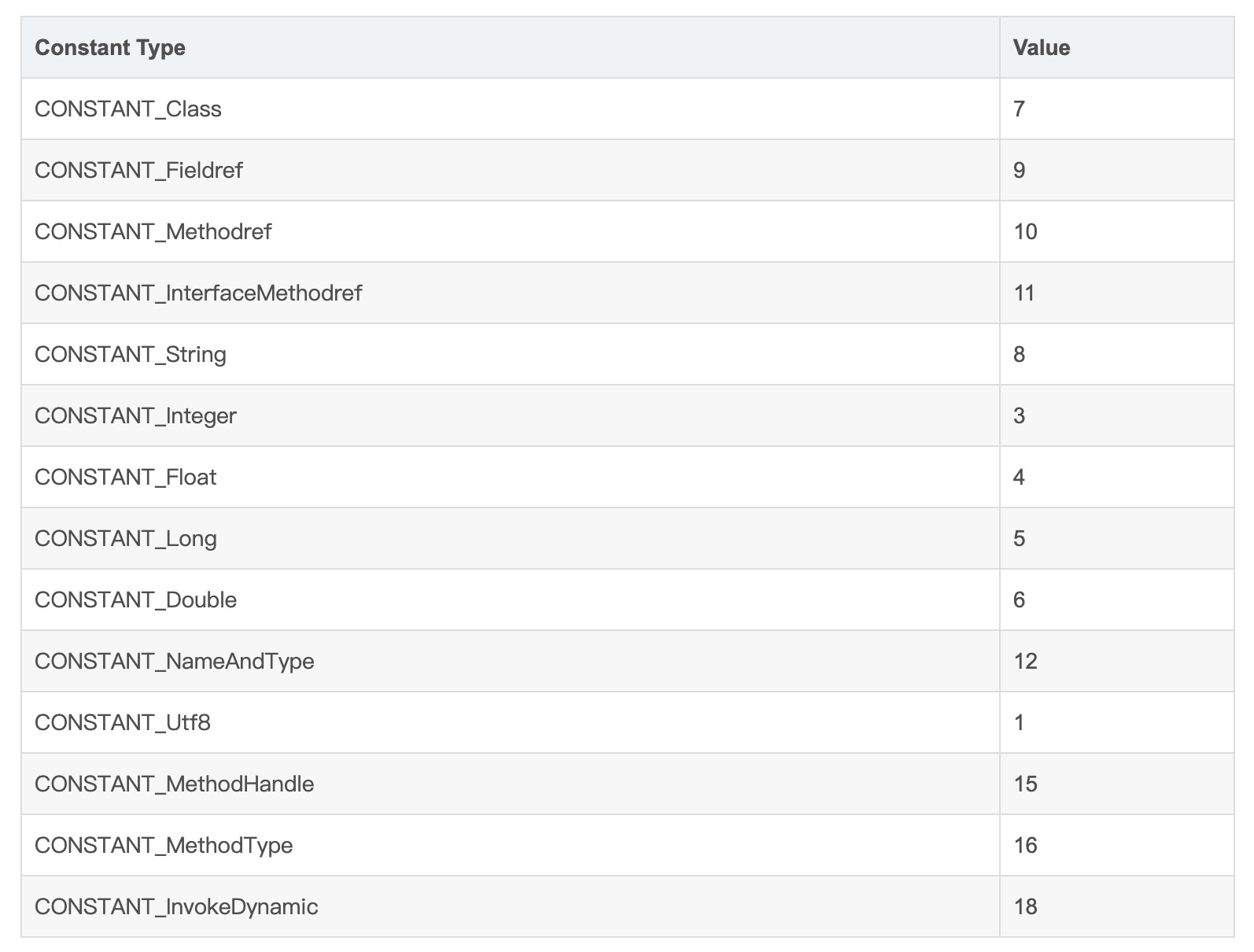Click the CONSTANT_String cell
This screenshot has width=1254, height=952.
pyautogui.click(x=131, y=354)
